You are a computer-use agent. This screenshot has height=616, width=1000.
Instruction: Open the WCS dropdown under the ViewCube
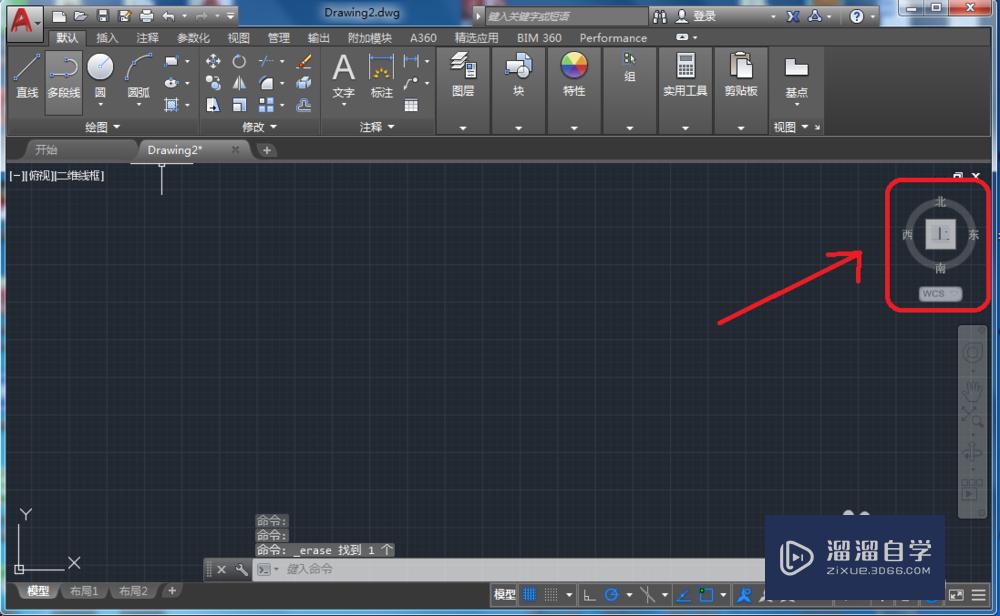pyautogui.click(x=940, y=293)
